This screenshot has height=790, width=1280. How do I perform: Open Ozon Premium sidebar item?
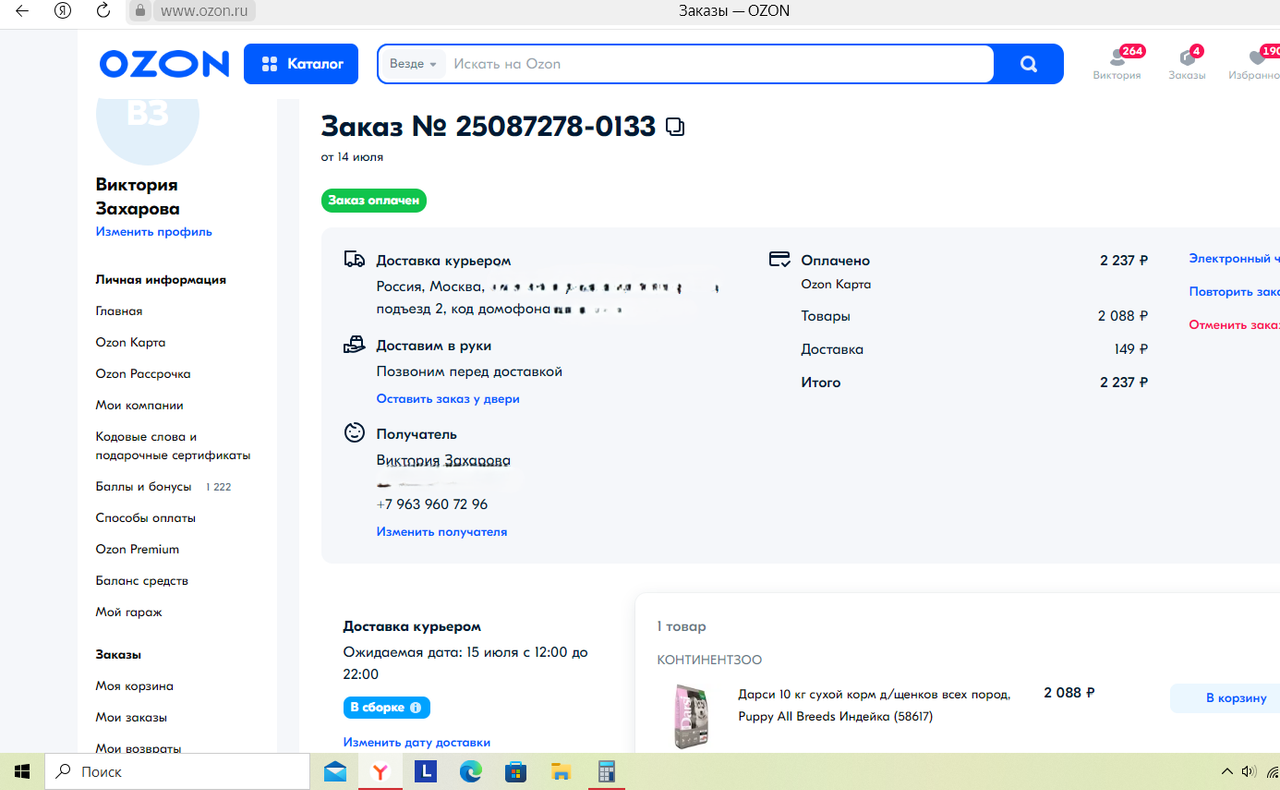pyautogui.click(x=138, y=549)
